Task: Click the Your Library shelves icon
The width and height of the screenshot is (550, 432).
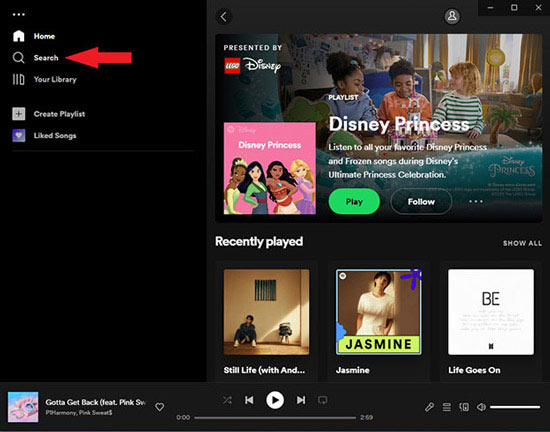Action: point(19,79)
